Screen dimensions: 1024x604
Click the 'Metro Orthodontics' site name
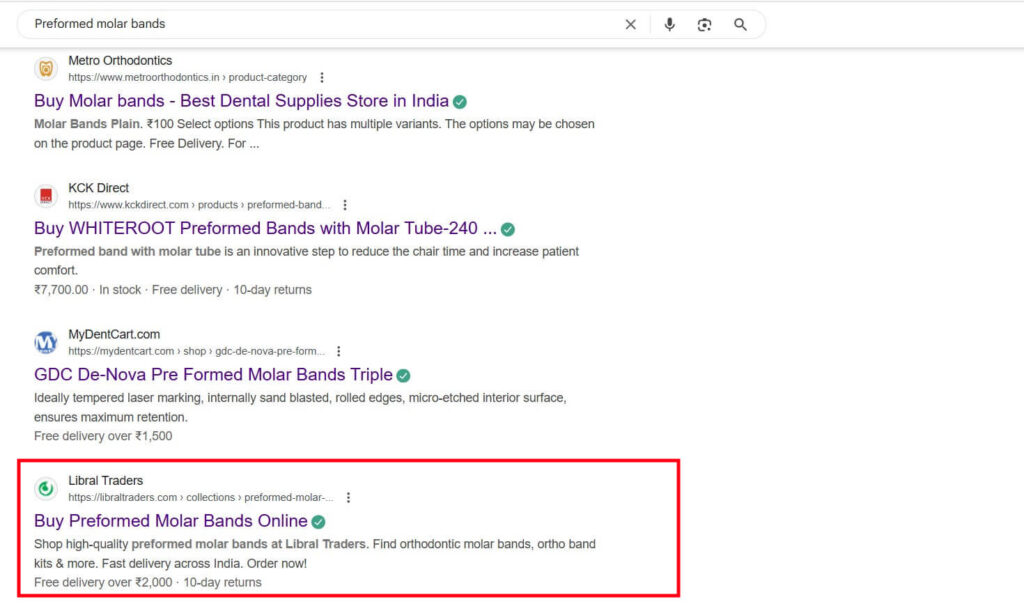(x=120, y=60)
